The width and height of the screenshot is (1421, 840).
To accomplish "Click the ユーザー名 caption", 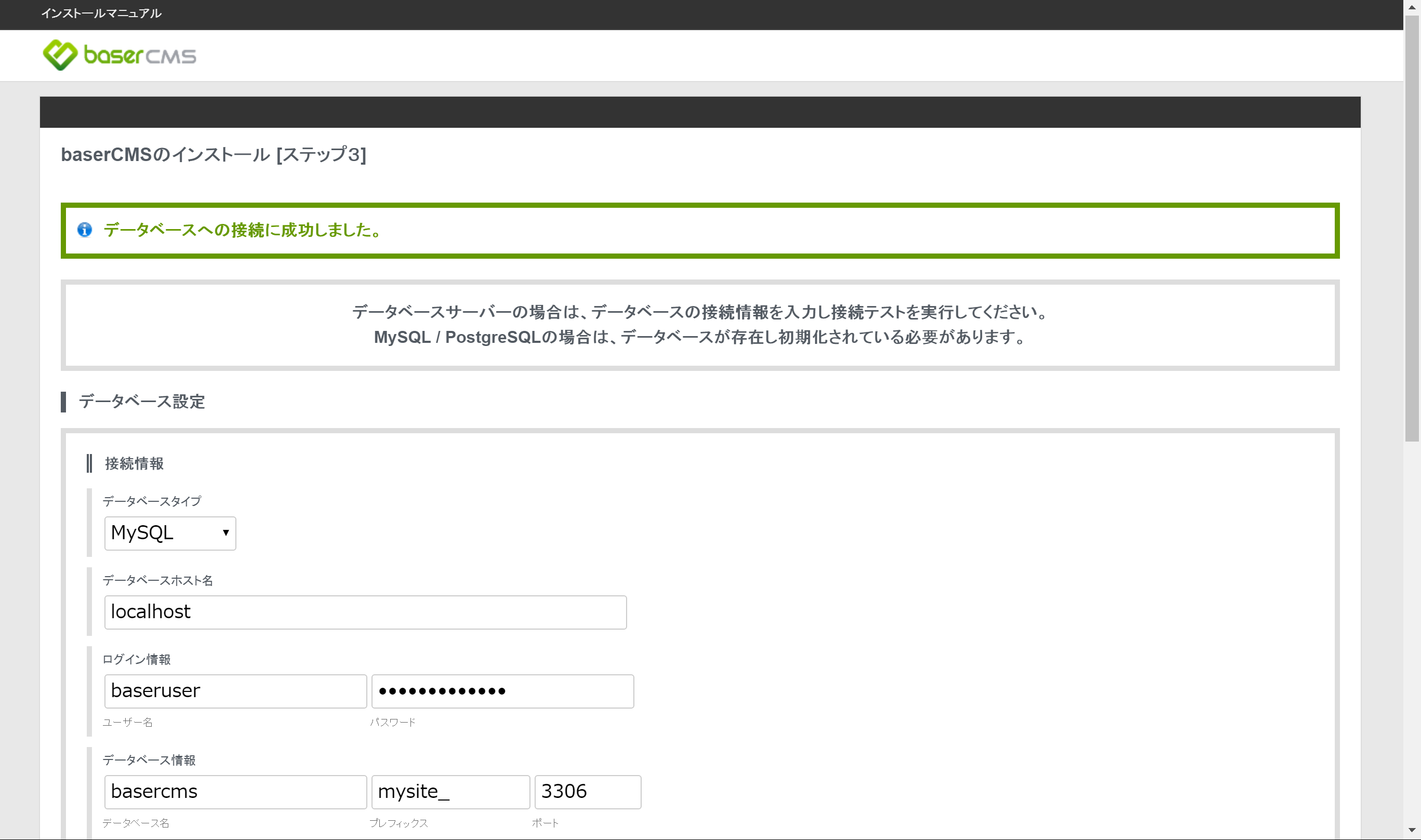I will click(127, 722).
